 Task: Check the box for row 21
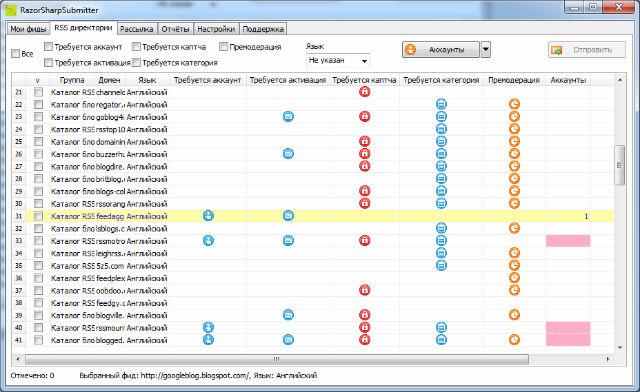click(38, 92)
